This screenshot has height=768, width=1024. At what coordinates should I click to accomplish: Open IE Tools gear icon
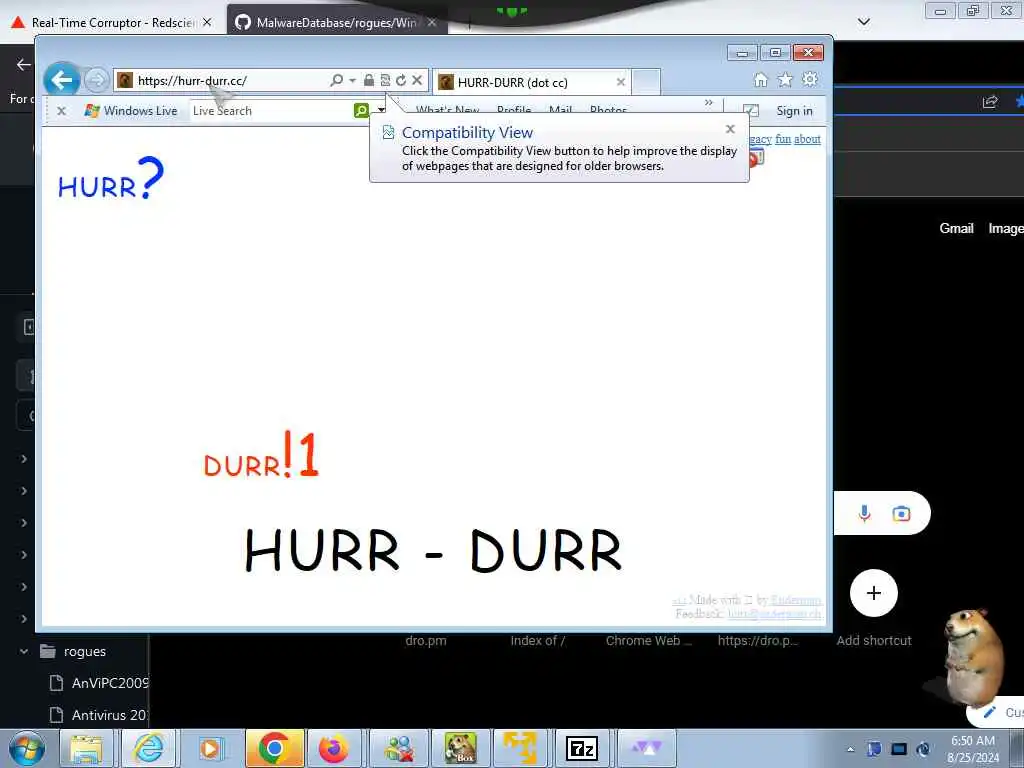[x=810, y=80]
